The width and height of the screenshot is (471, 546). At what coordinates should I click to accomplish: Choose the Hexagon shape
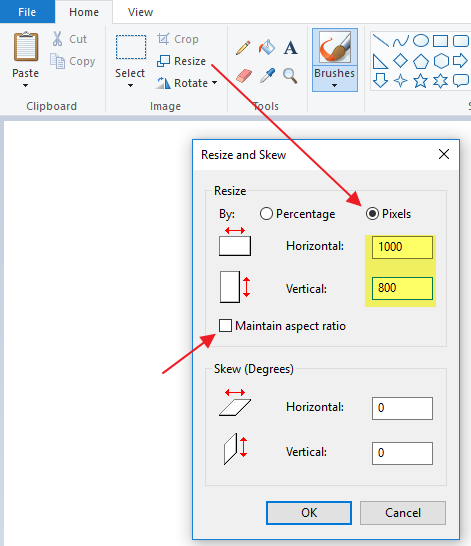pos(441,61)
